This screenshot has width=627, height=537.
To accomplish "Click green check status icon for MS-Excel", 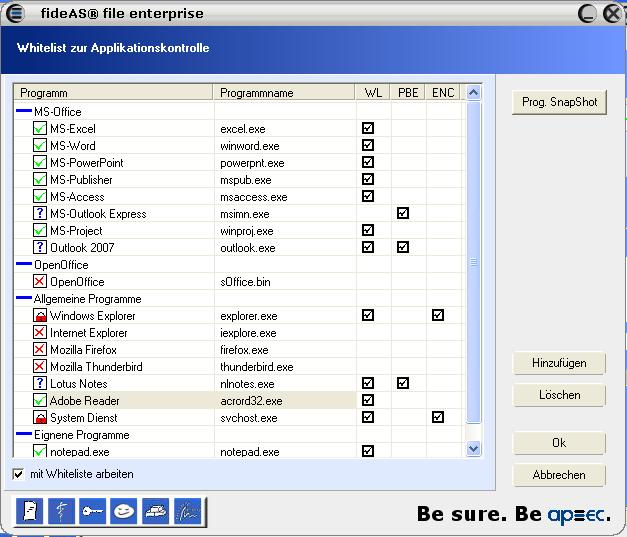I will click(40, 128).
